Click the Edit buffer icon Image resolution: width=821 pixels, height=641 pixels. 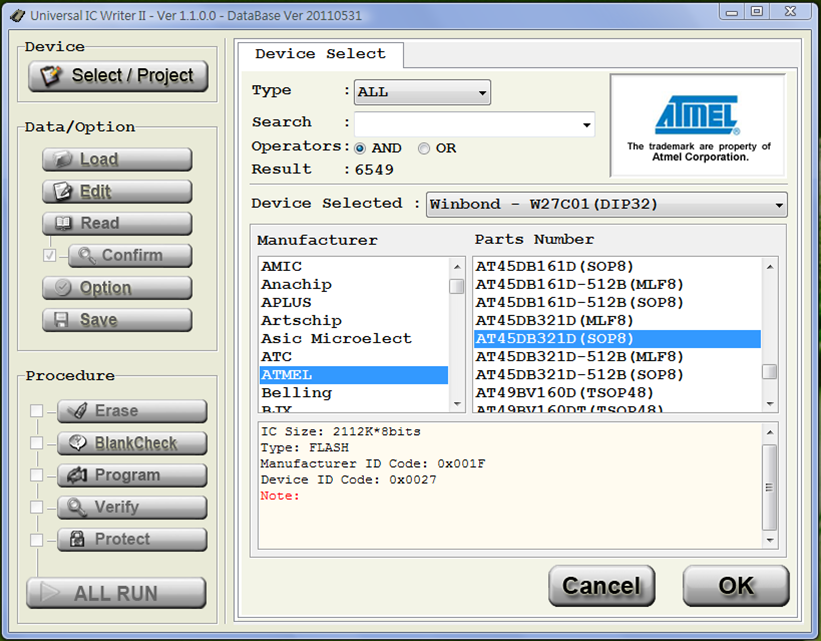coord(64,191)
